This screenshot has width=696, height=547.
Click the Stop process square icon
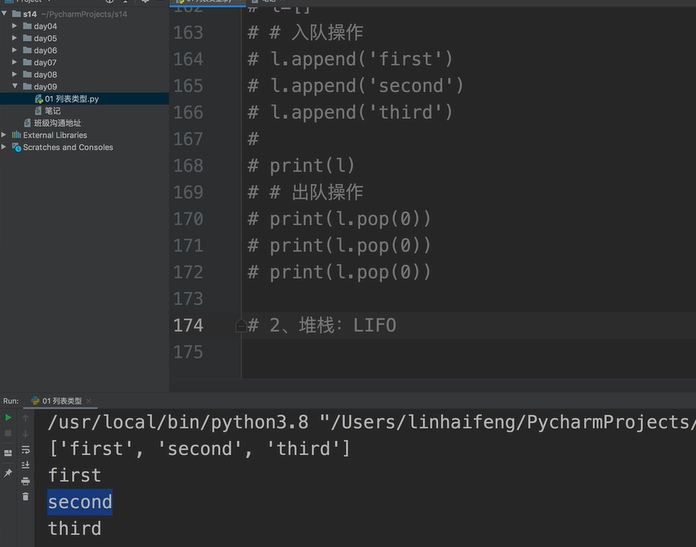[x=9, y=433]
